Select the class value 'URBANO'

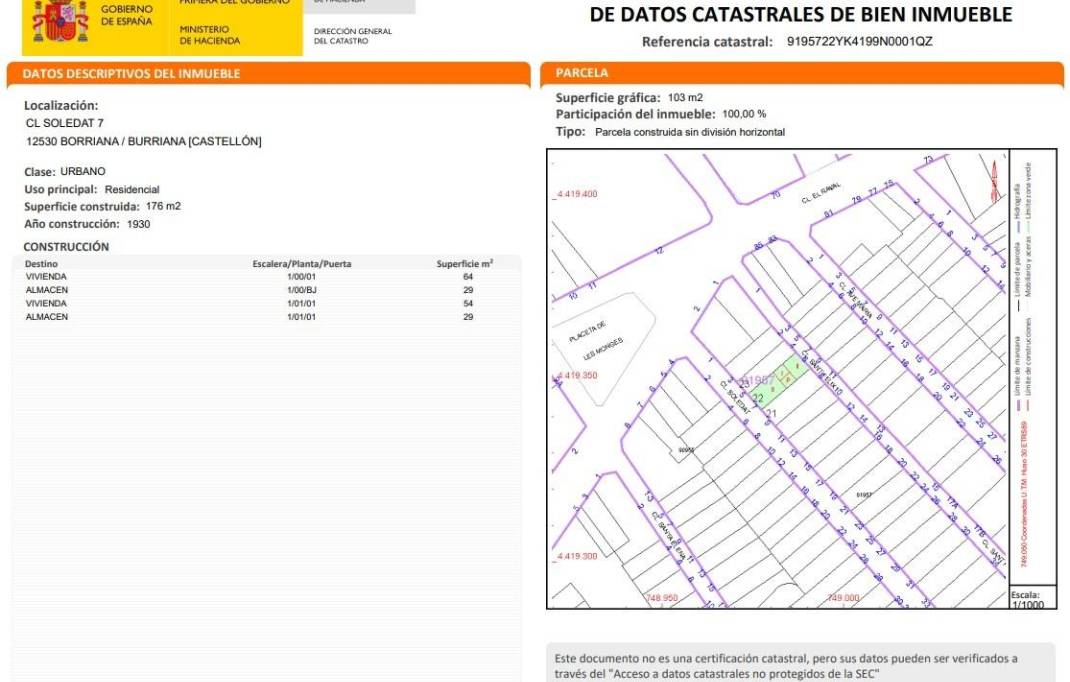pyautogui.click(x=83, y=171)
